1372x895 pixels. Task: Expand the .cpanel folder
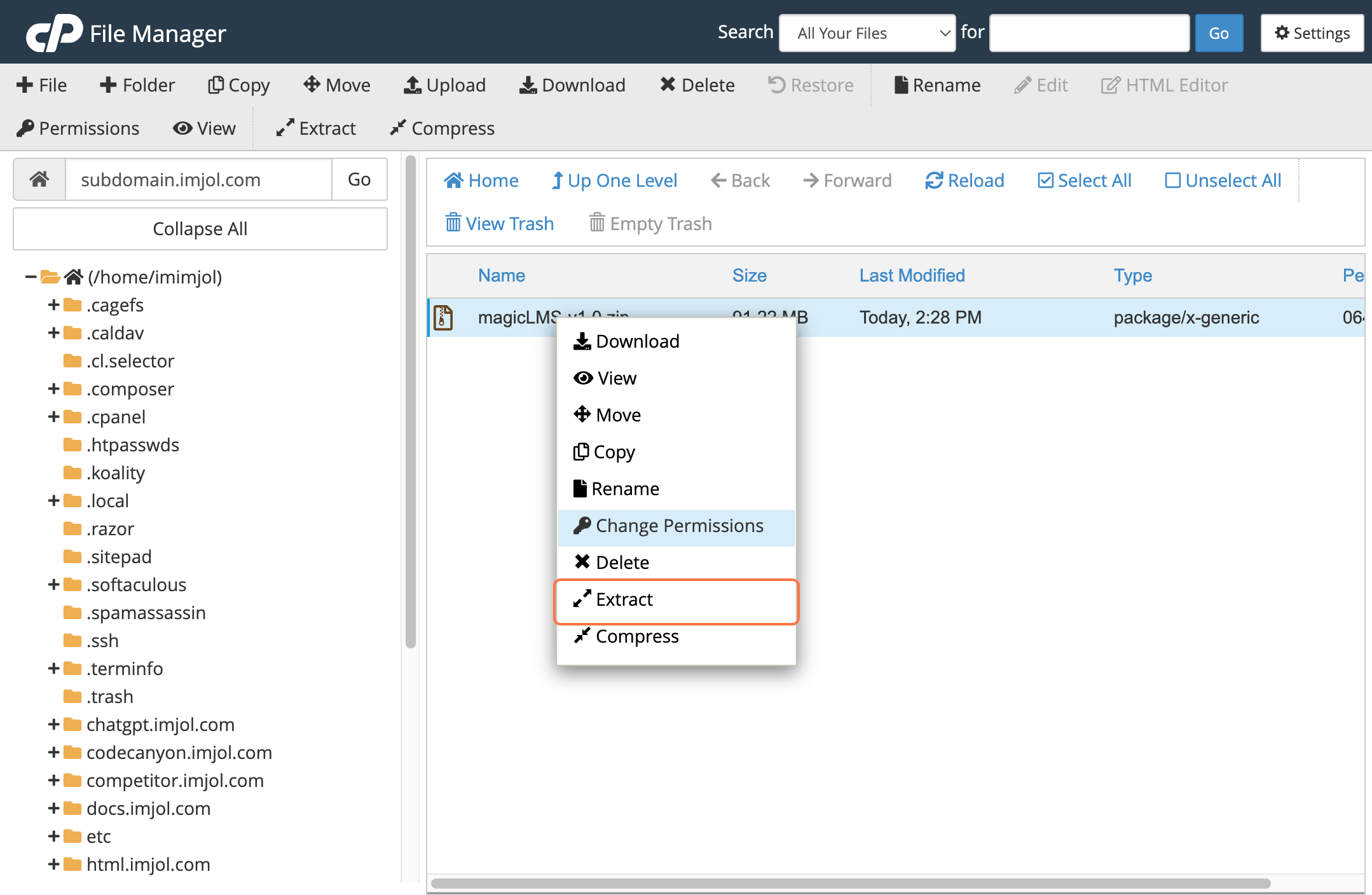pos(54,417)
